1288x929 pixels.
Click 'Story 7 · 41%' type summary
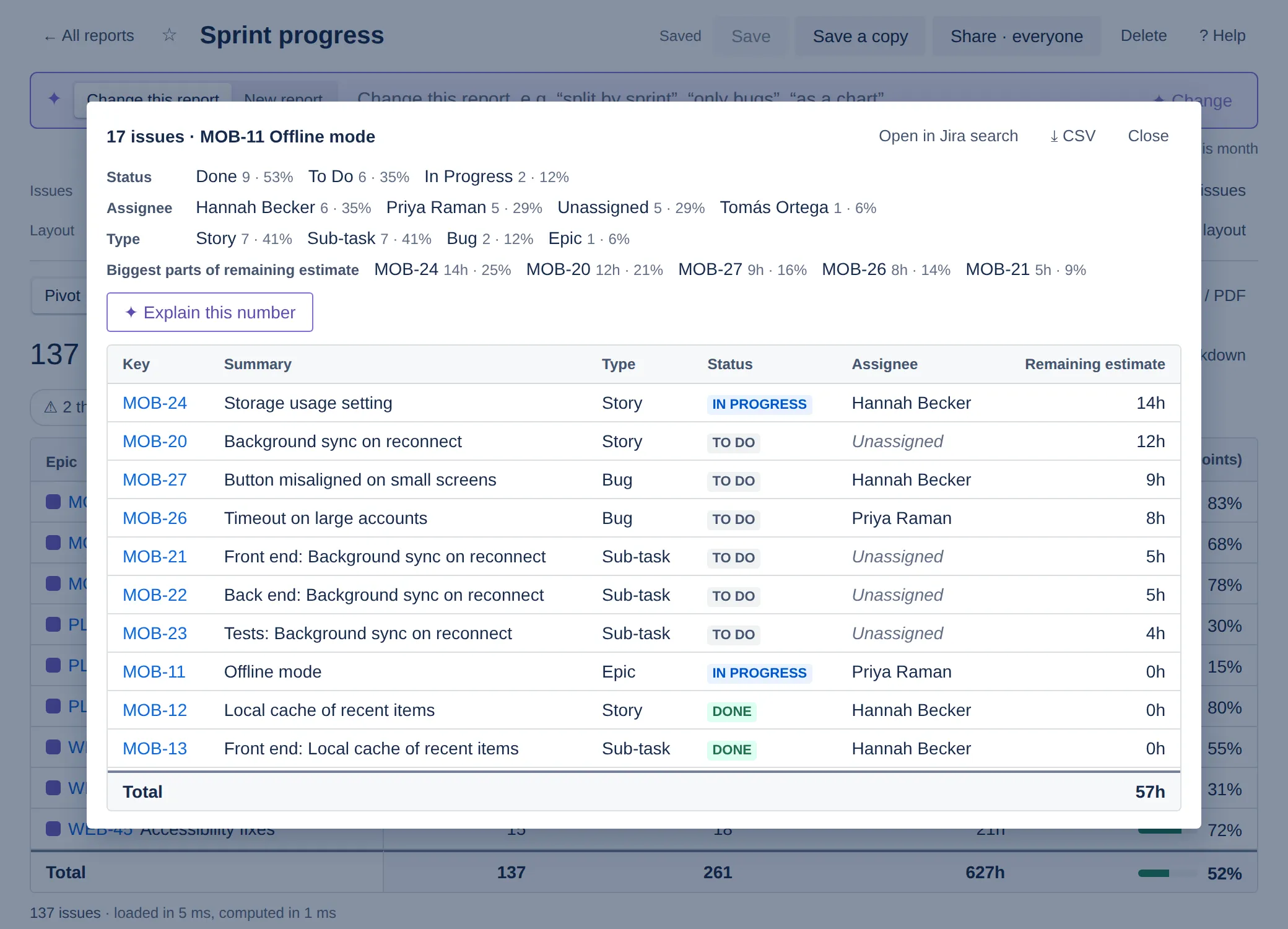244,239
